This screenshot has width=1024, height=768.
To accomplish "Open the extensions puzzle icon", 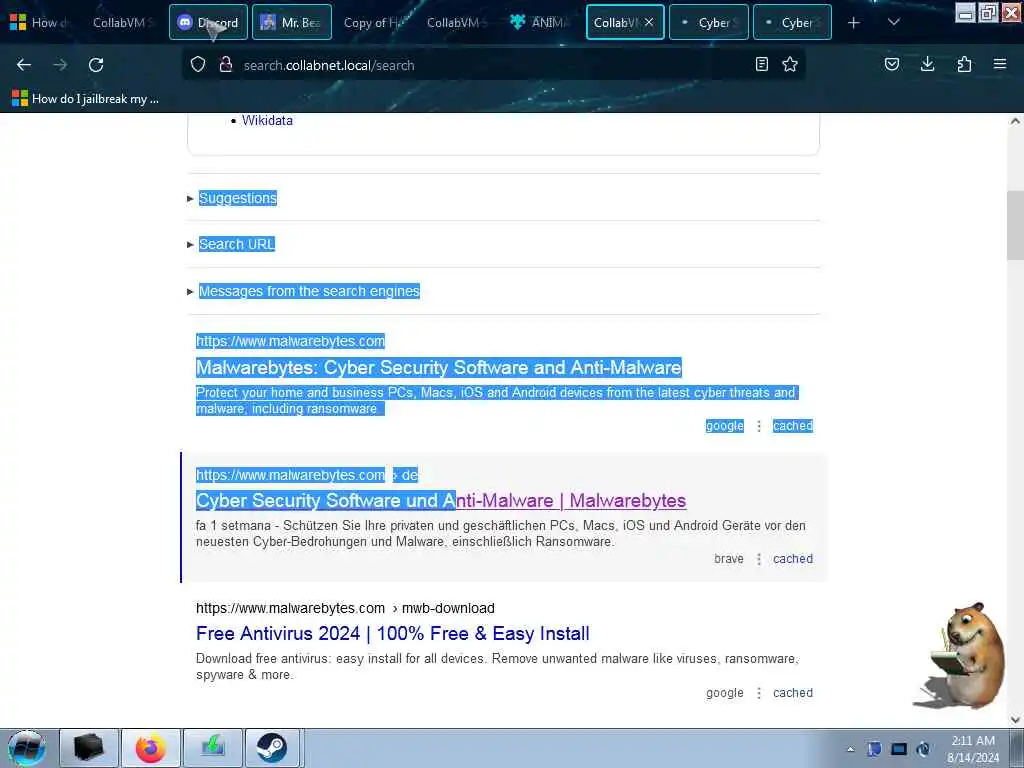I will pyautogui.click(x=964, y=64).
